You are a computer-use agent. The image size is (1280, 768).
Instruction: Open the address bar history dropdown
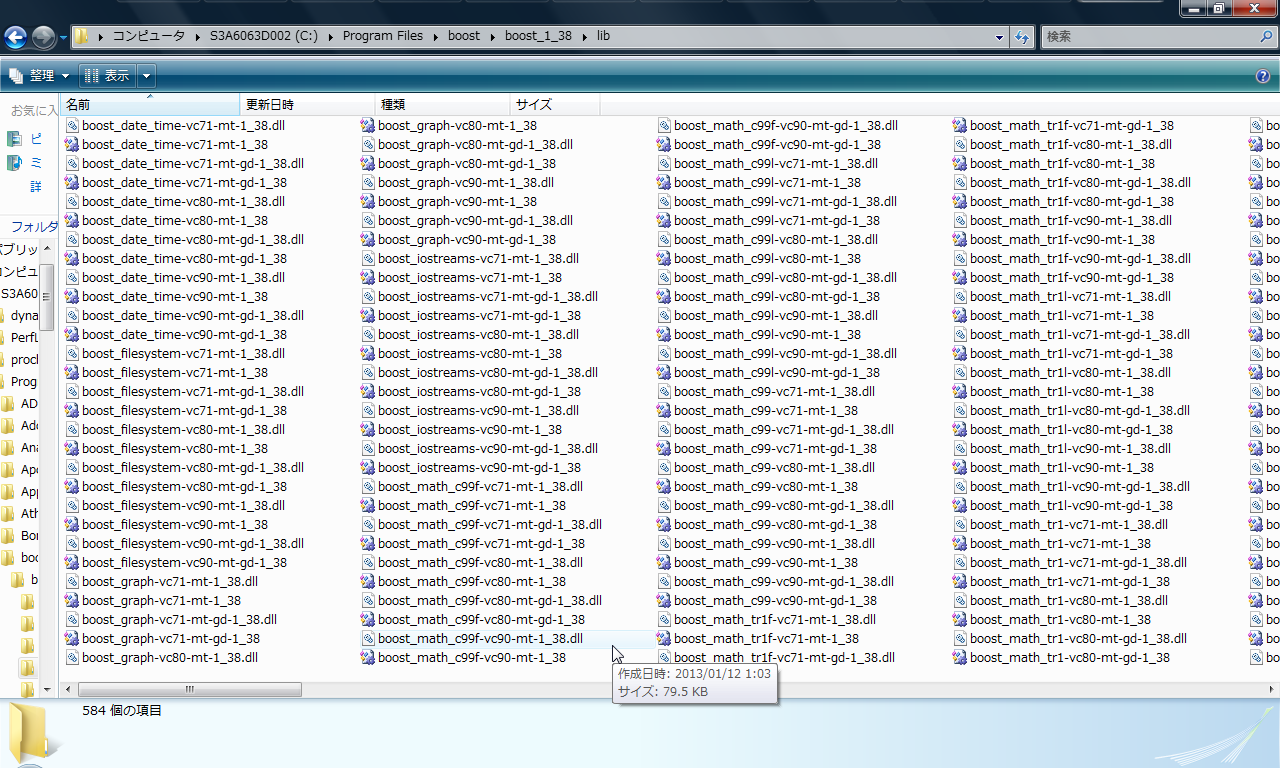pos(1000,37)
